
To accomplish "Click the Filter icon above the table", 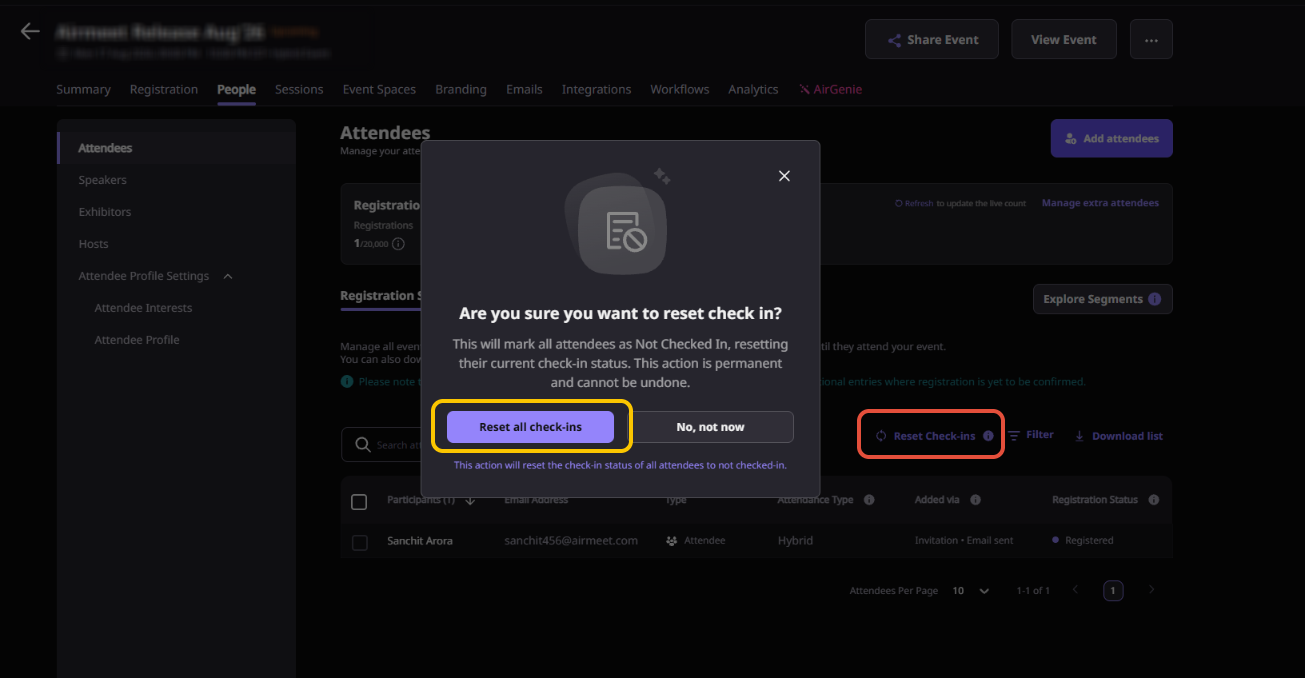I will coord(1014,436).
